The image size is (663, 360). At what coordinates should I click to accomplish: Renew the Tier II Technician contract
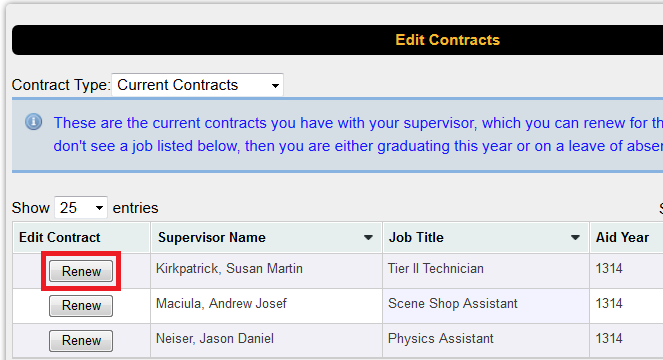[81, 271]
